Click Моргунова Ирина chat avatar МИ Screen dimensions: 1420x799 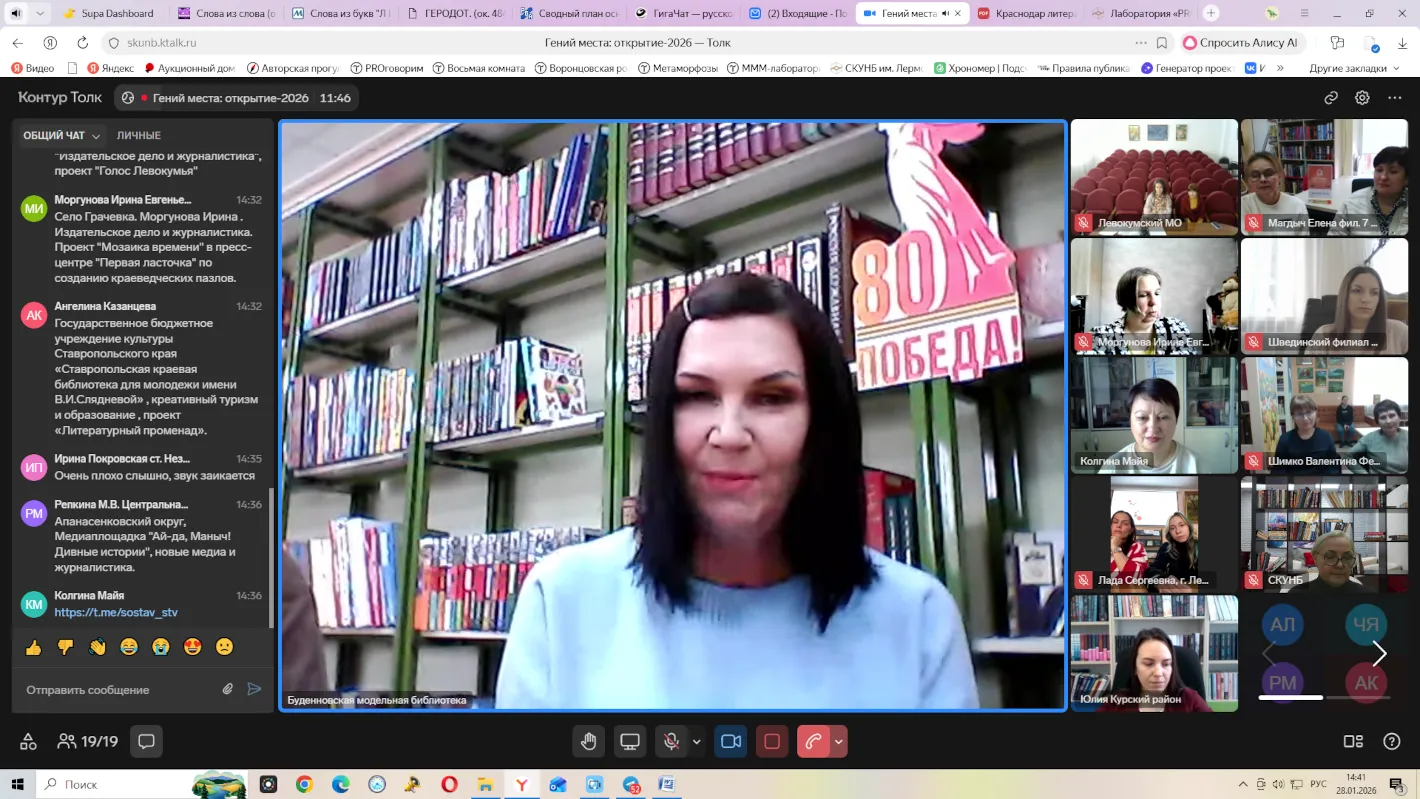(x=34, y=208)
